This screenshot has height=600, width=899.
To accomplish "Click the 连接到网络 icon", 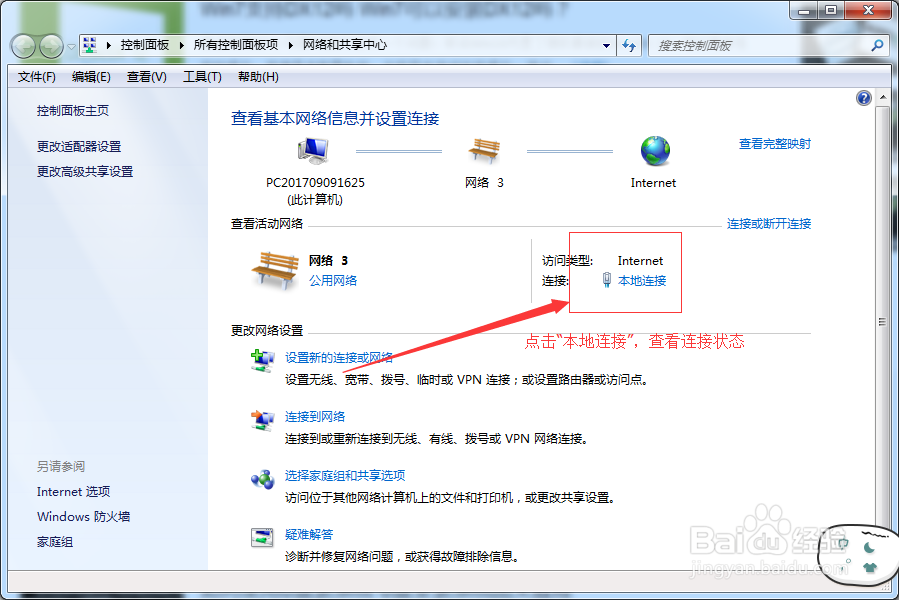I will point(262,421).
